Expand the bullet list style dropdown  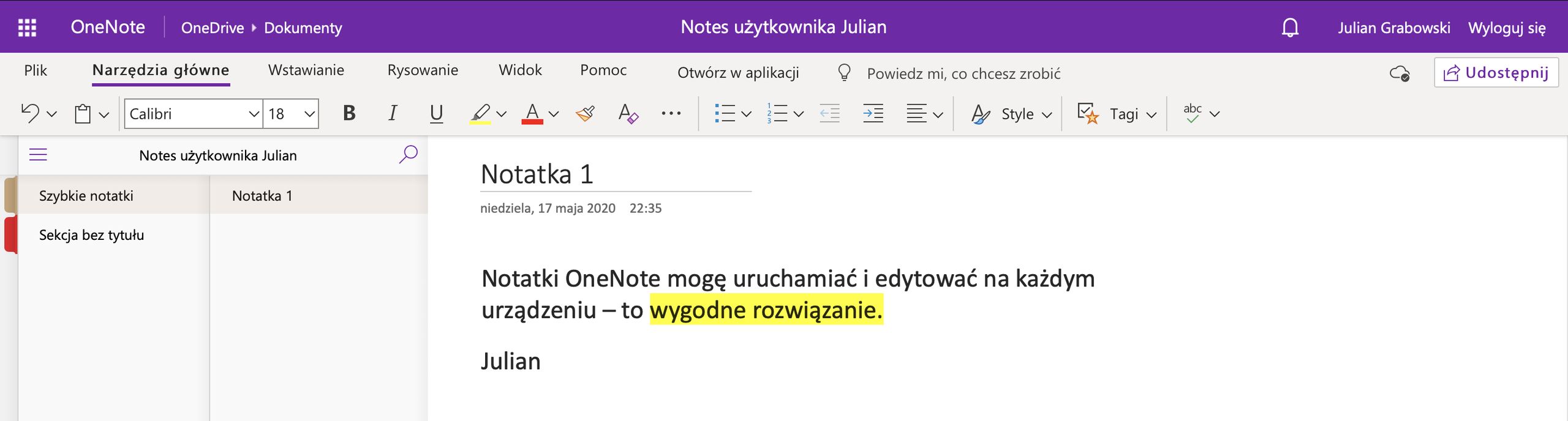tap(746, 114)
